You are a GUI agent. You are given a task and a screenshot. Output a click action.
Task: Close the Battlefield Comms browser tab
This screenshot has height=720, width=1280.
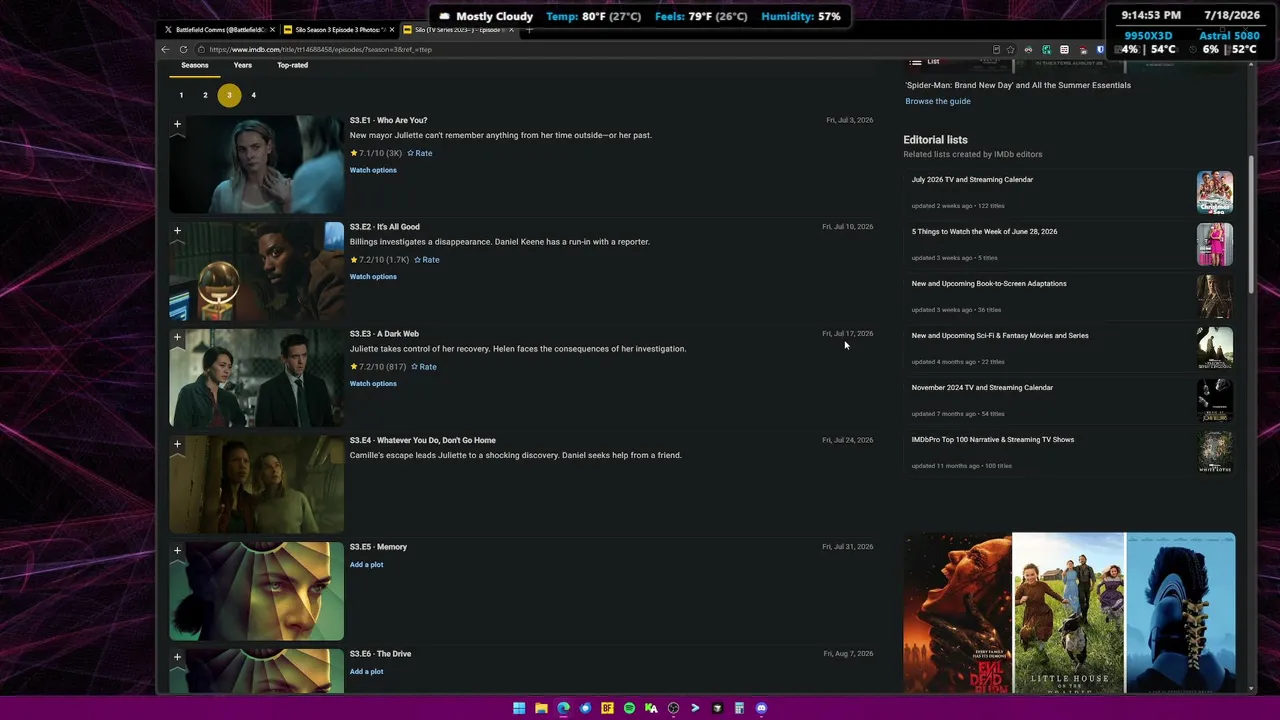click(272, 30)
